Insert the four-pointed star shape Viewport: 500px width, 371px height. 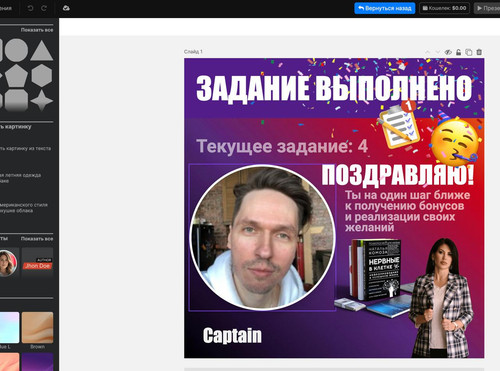[x=42, y=100]
